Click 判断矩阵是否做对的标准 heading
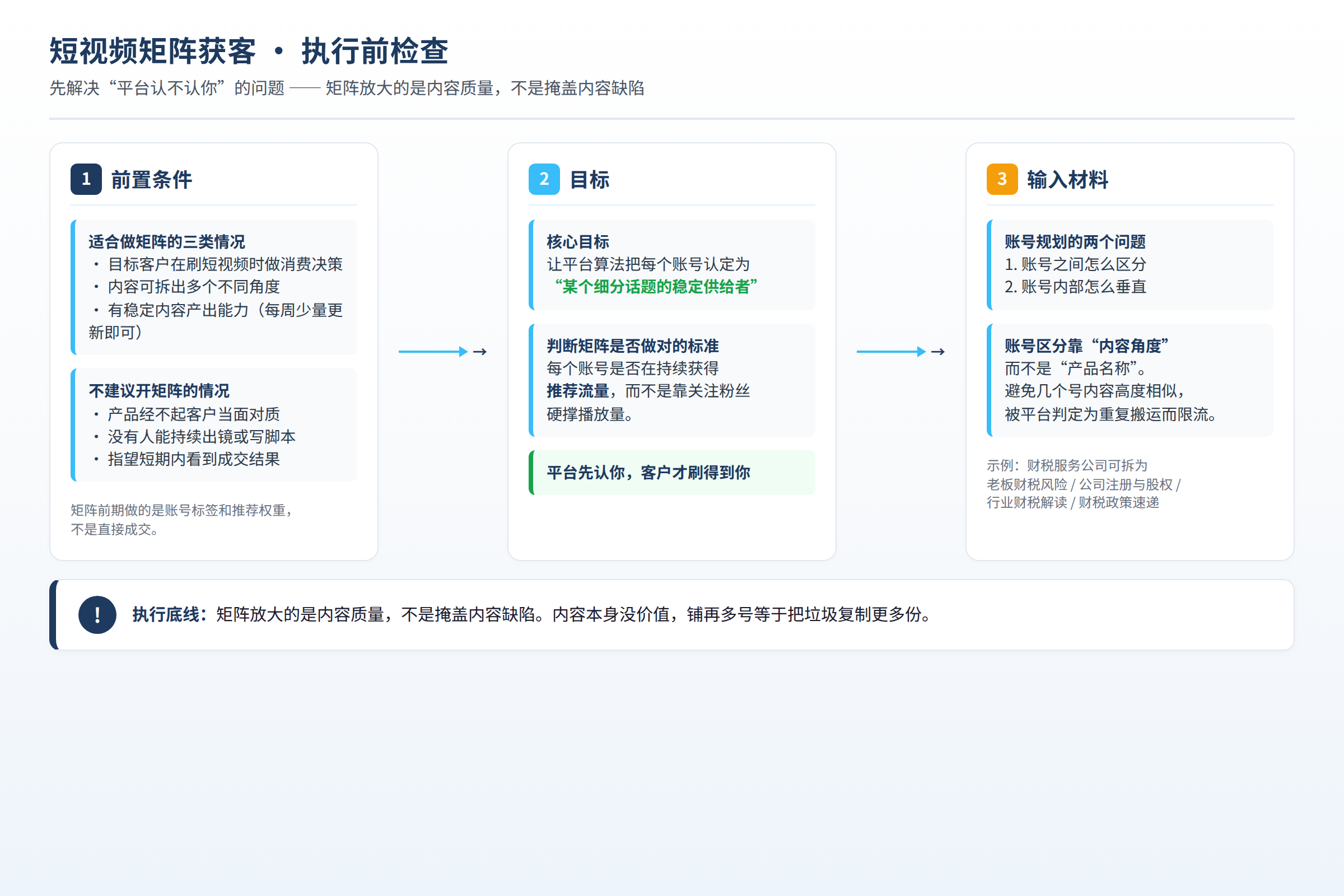 [633, 346]
